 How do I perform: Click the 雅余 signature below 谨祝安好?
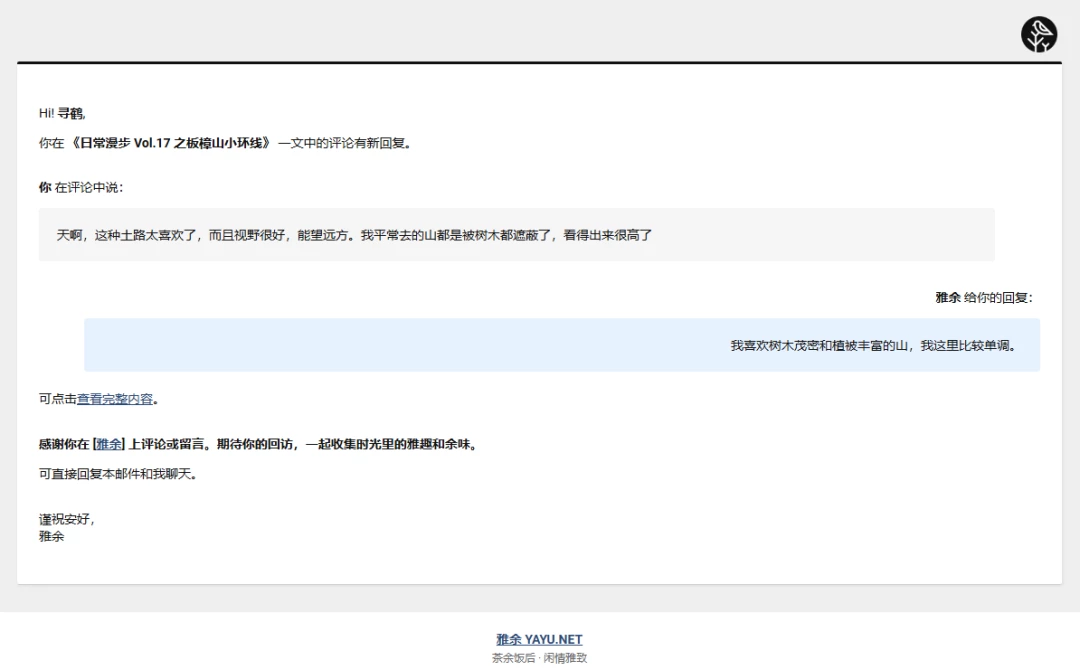coord(52,536)
